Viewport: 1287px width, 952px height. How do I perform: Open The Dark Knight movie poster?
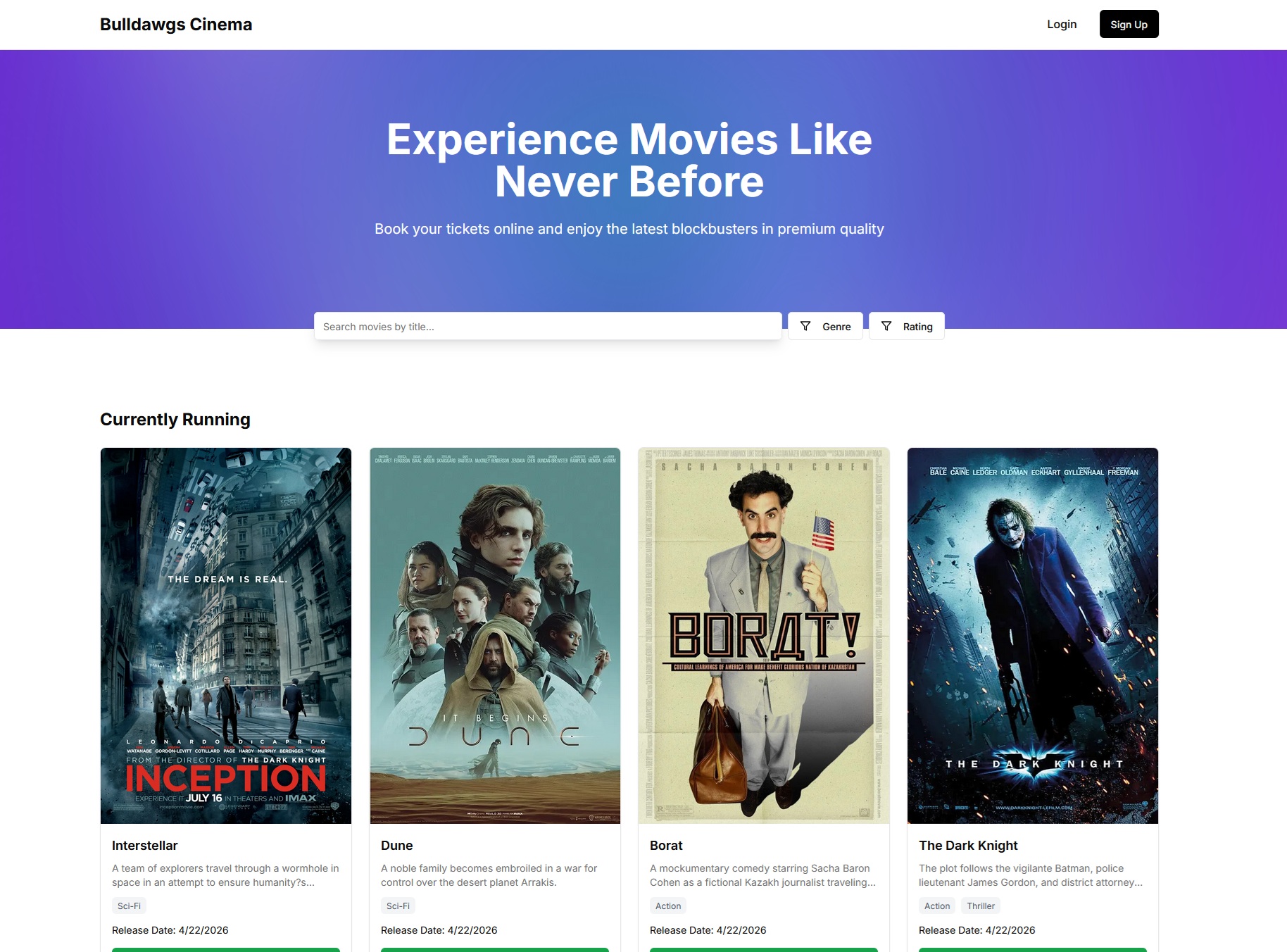click(1033, 636)
